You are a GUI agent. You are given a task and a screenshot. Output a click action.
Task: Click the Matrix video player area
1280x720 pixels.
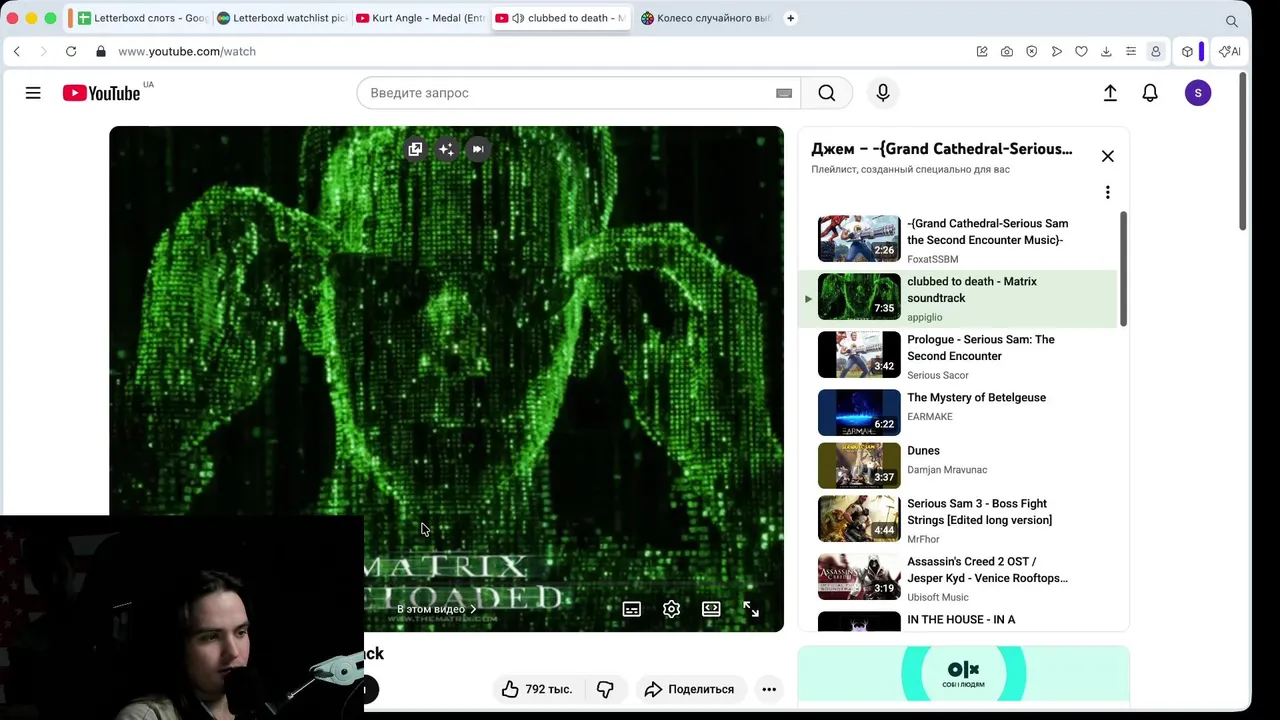[x=446, y=378]
